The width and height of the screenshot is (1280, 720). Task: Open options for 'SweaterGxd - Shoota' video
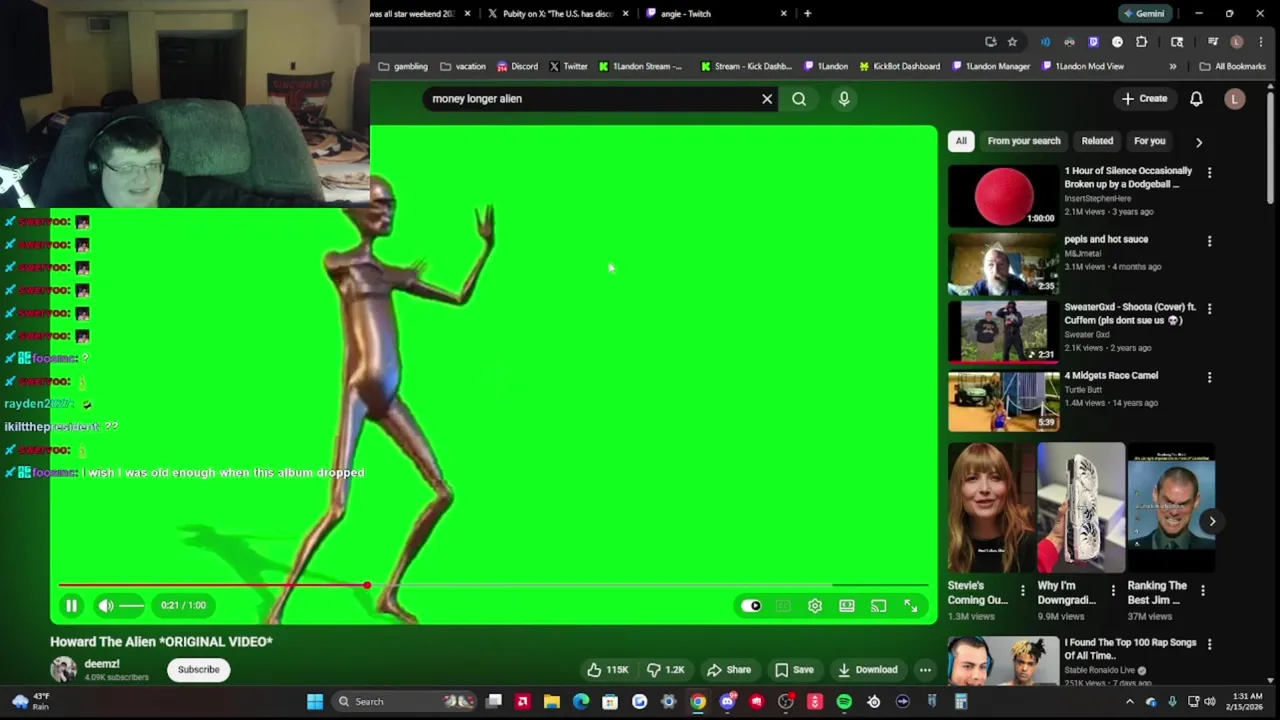click(x=1209, y=309)
